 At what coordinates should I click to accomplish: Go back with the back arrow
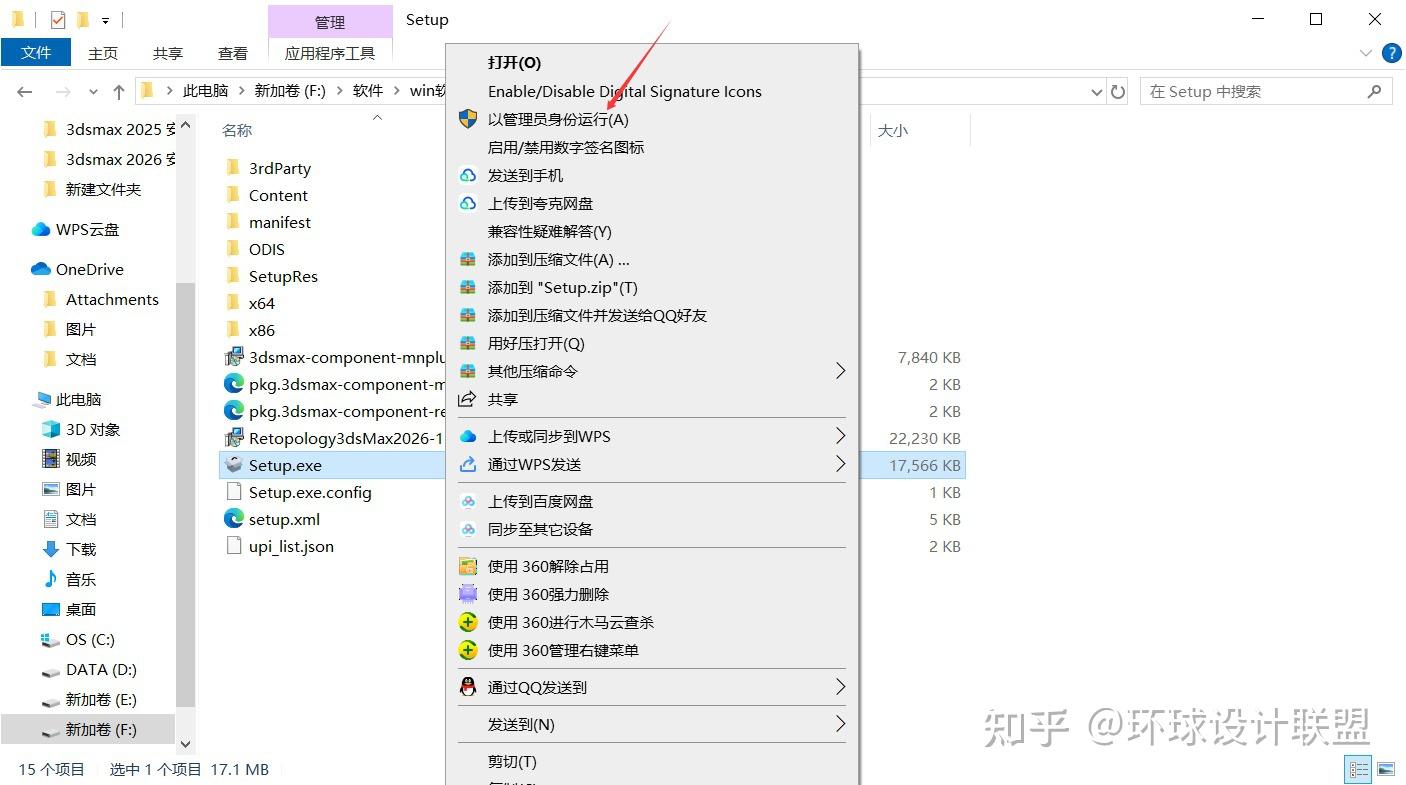click(25, 92)
